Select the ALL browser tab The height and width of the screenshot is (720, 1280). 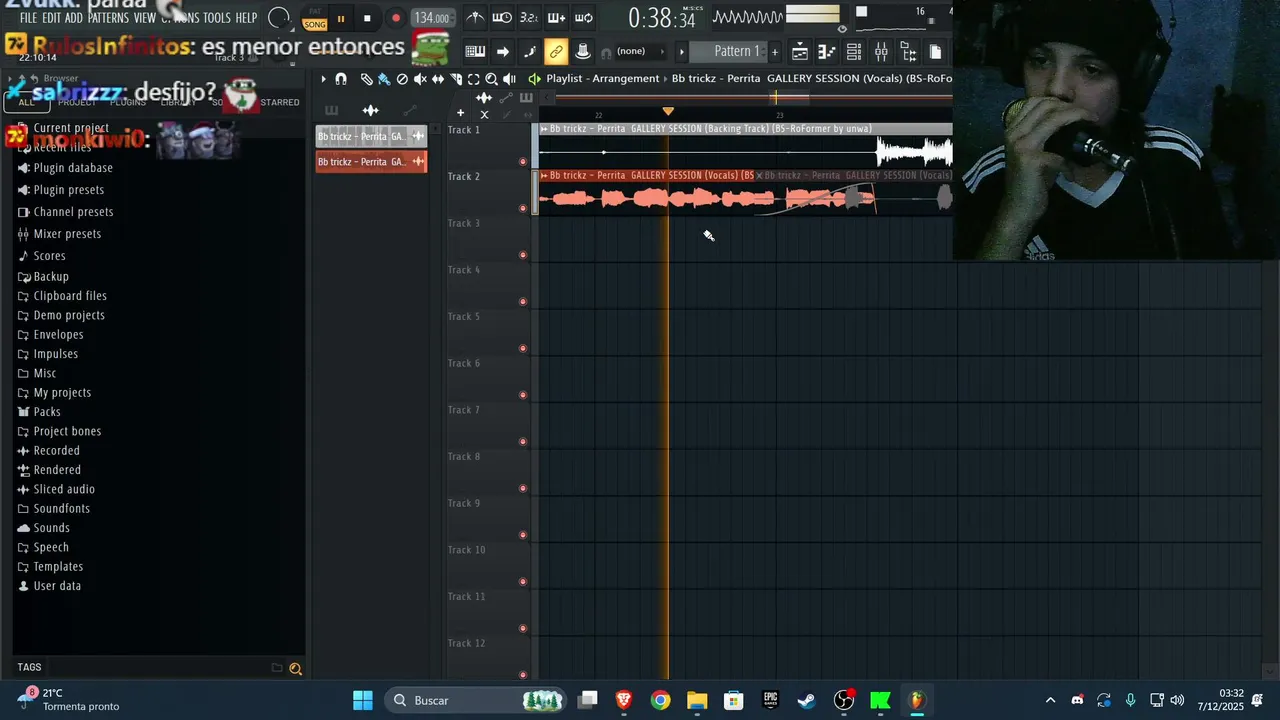(27, 102)
